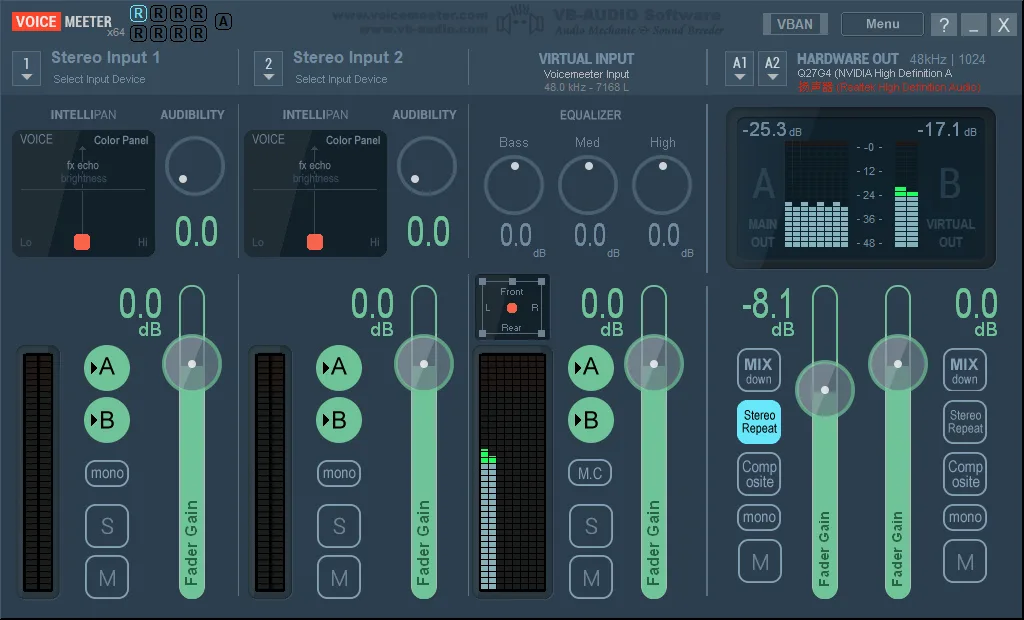Screen dimensions: 1024x620
Task: Click the Virtual Input fader gain knob
Action: coord(654,364)
